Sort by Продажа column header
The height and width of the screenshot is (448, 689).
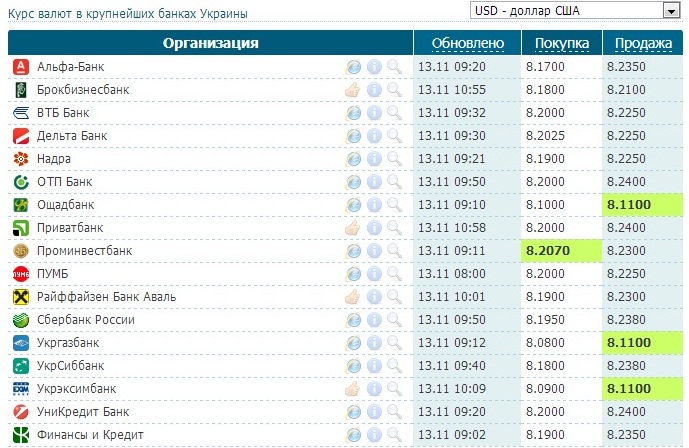643,43
